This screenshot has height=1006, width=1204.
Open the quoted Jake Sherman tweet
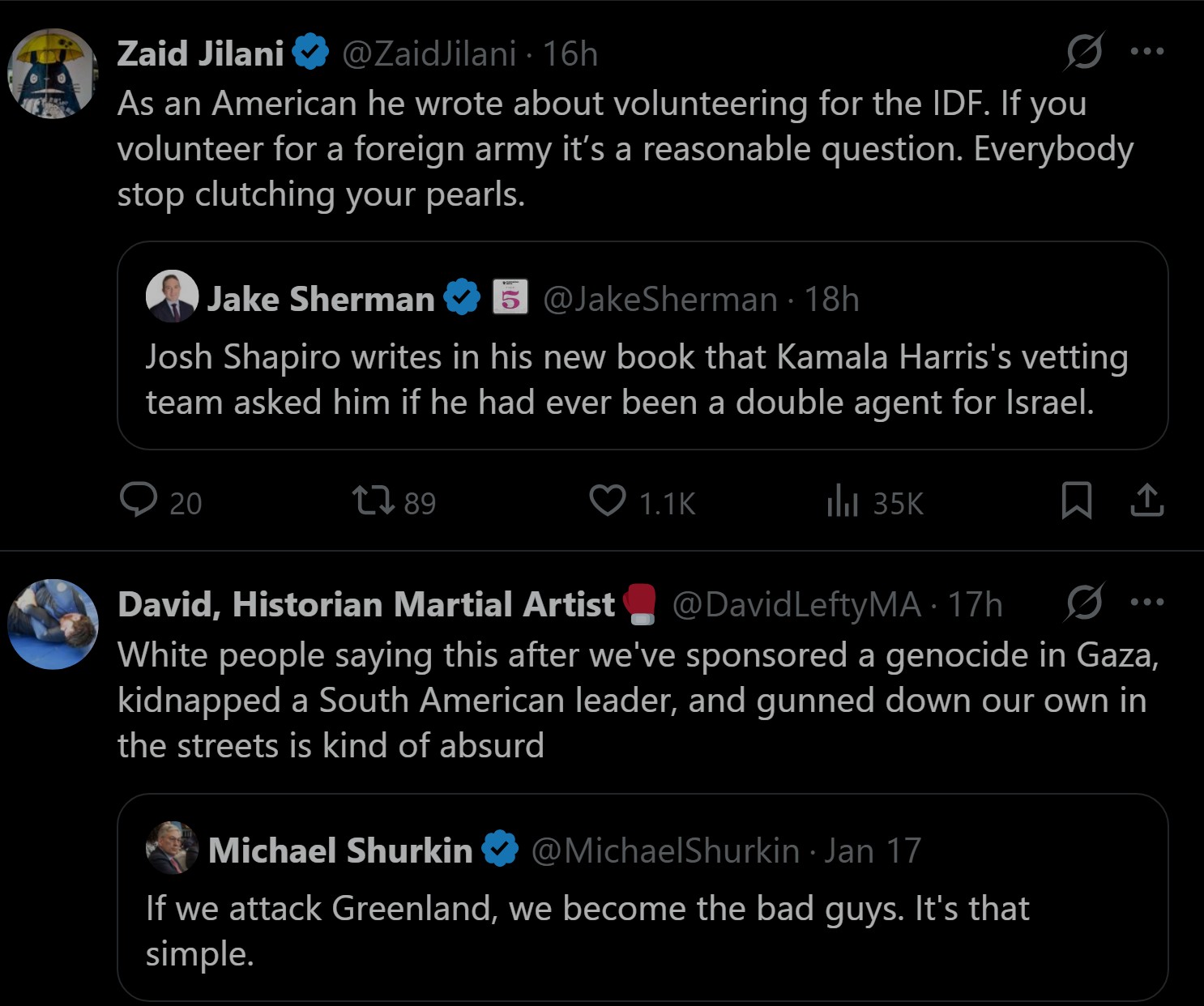[642, 381]
